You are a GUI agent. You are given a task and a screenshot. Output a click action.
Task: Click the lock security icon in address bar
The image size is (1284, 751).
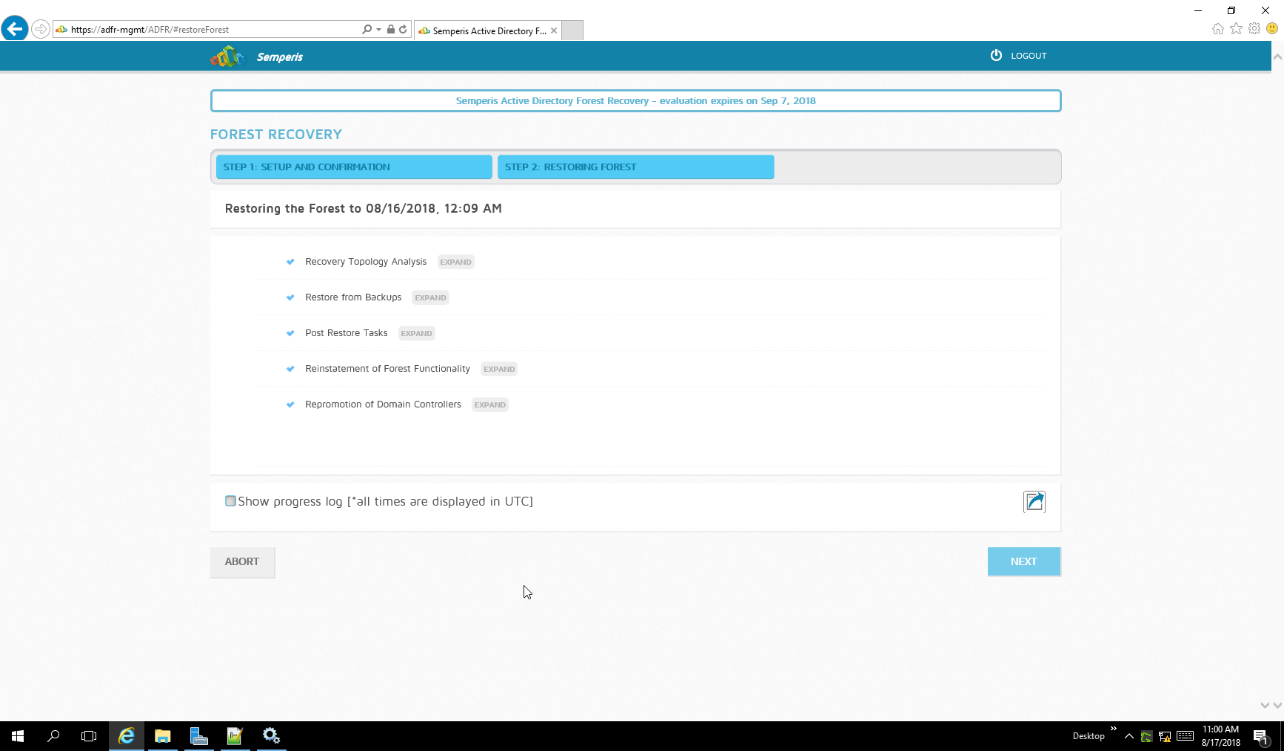click(391, 30)
